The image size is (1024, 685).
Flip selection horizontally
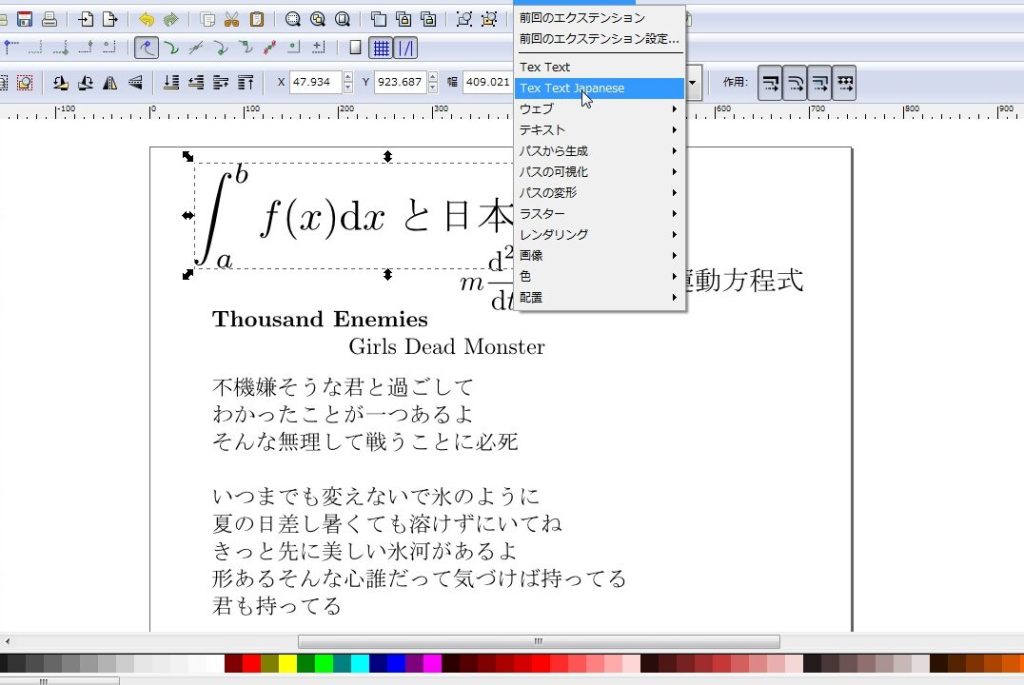tap(110, 83)
